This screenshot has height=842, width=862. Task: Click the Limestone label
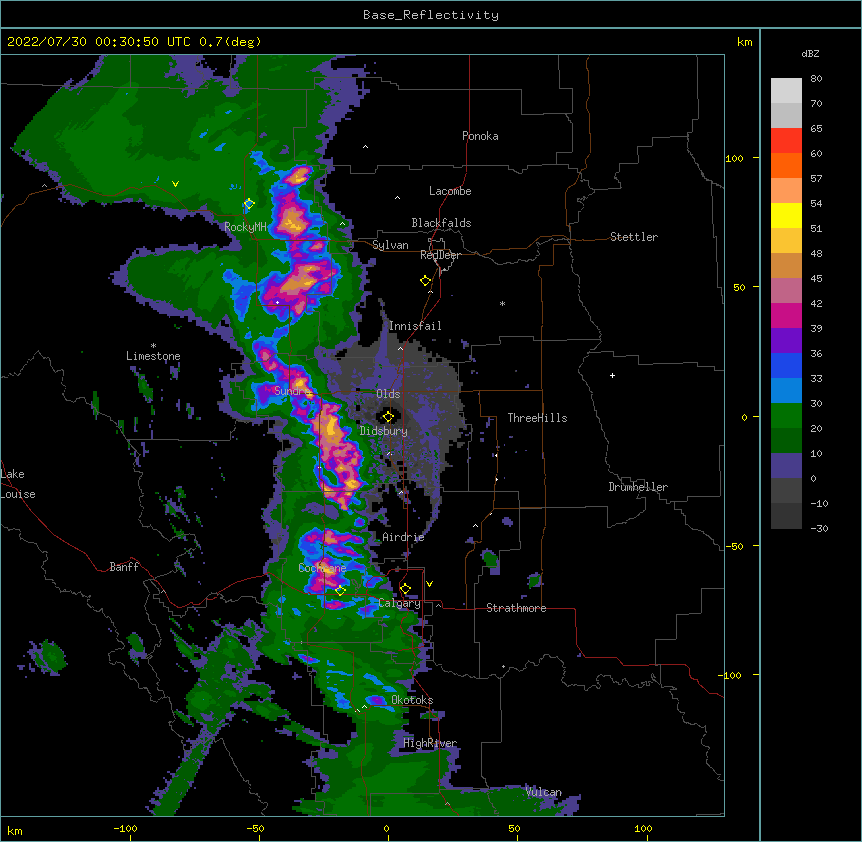(153, 356)
